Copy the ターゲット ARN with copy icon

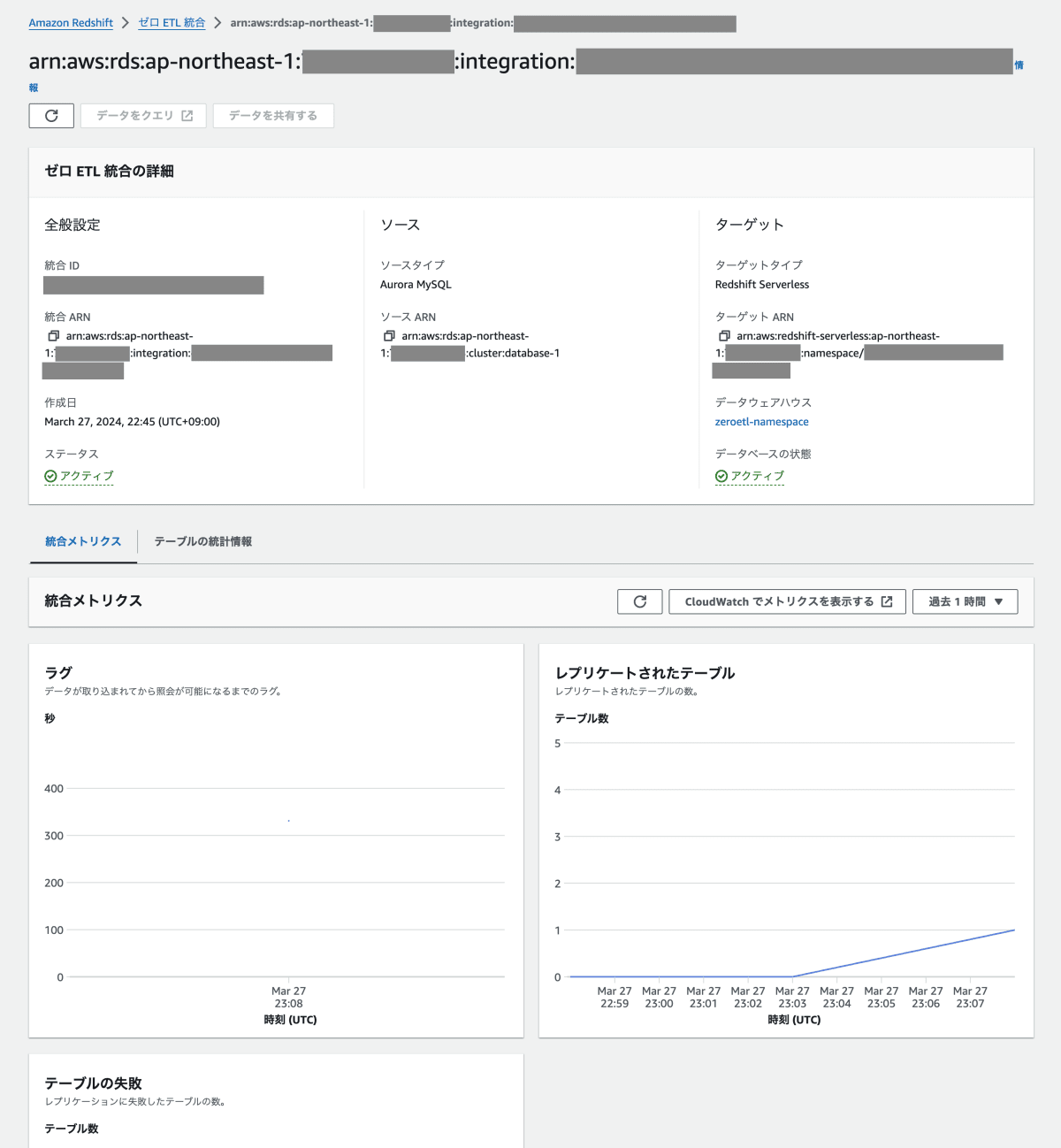click(724, 336)
